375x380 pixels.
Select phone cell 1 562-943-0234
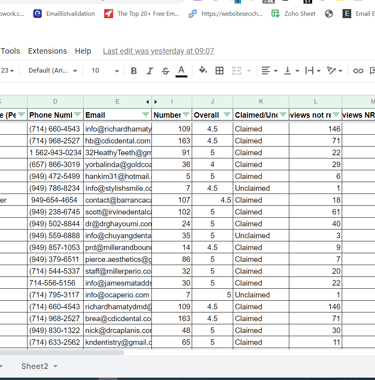[x=55, y=153]
